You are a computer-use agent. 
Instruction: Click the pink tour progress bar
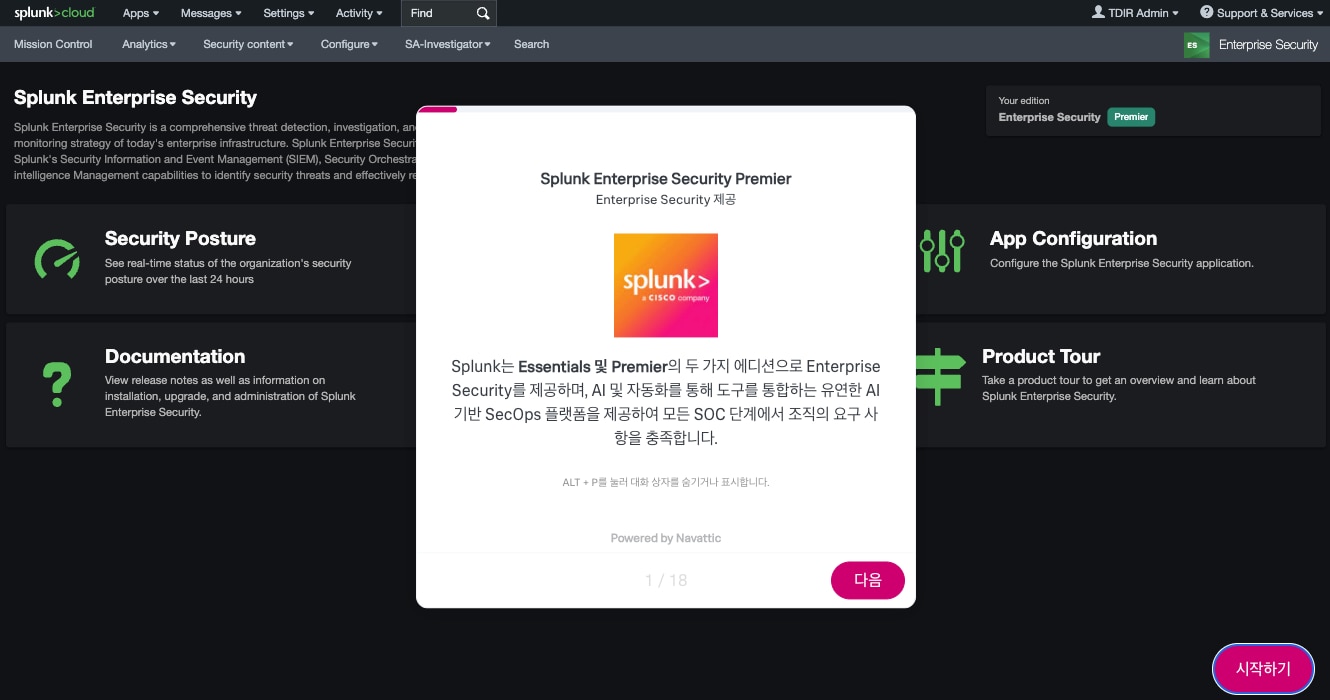(x=437, y=109)
